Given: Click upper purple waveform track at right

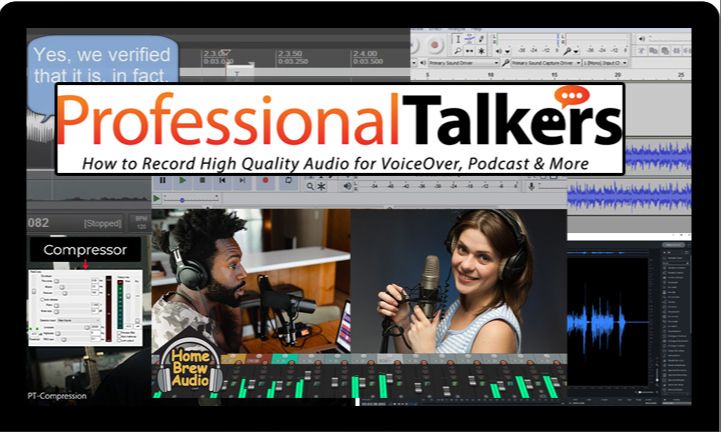Looking at the screenshot, I should coord(658,157).
